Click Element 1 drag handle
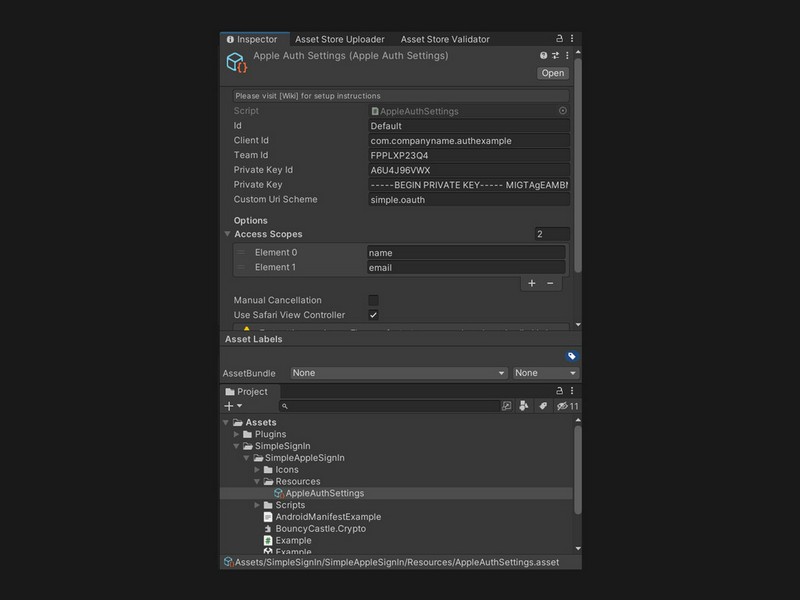Viewport: 800px width, 600px height. [x=241, y=267]
